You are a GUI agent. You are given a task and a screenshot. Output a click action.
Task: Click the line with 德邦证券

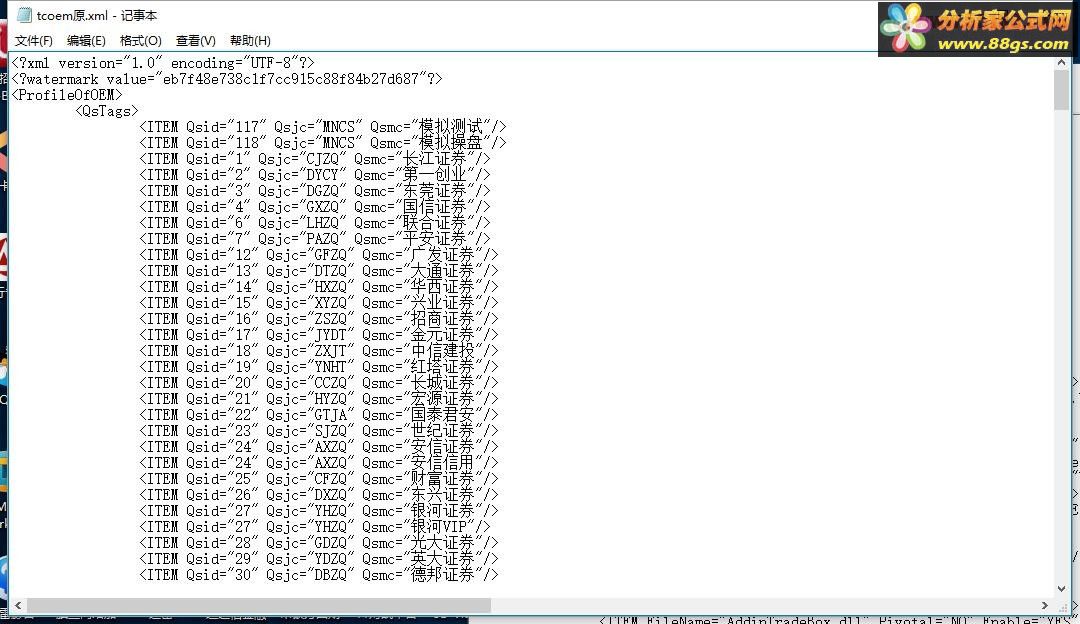[318, 575]
